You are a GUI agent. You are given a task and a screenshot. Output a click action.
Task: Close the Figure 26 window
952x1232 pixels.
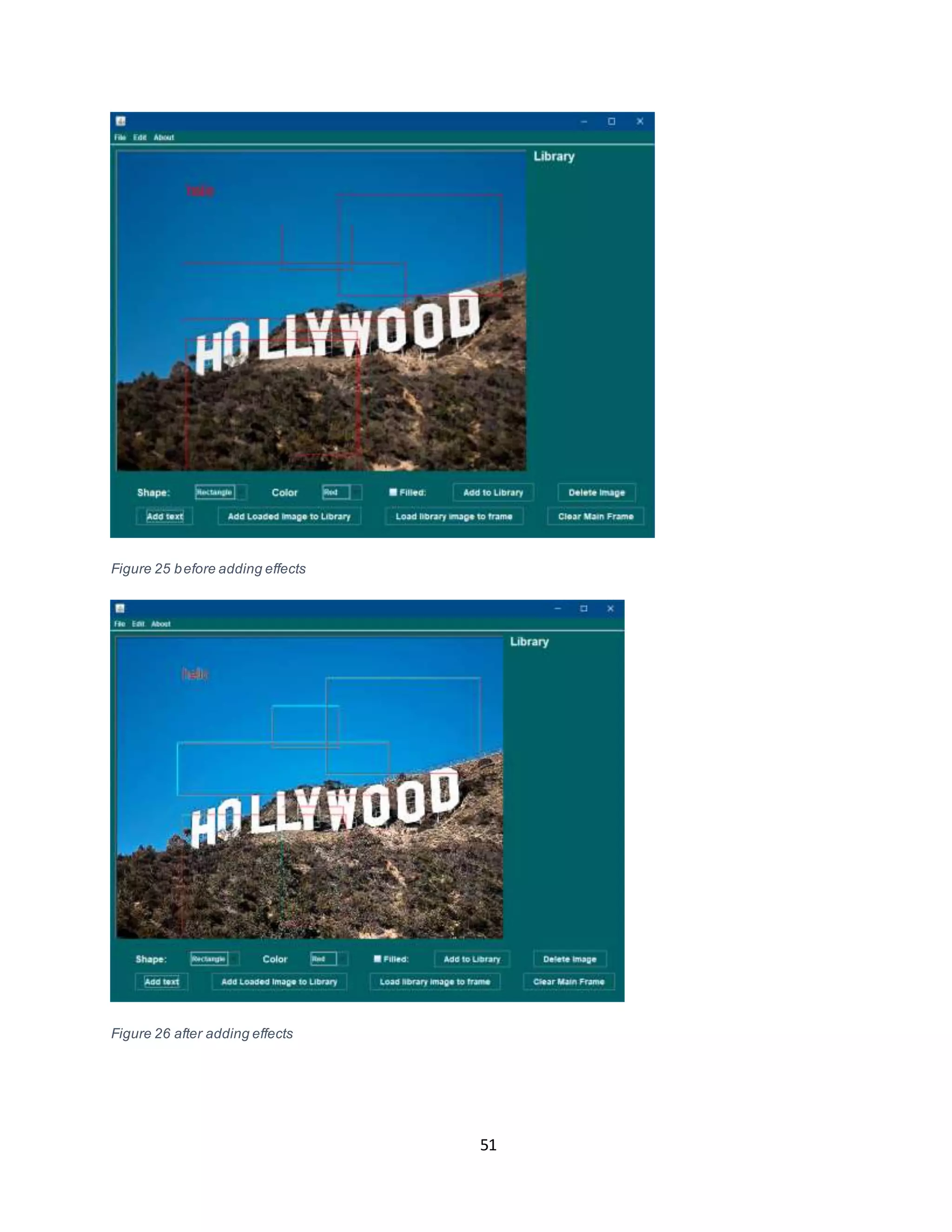[610, 609]
